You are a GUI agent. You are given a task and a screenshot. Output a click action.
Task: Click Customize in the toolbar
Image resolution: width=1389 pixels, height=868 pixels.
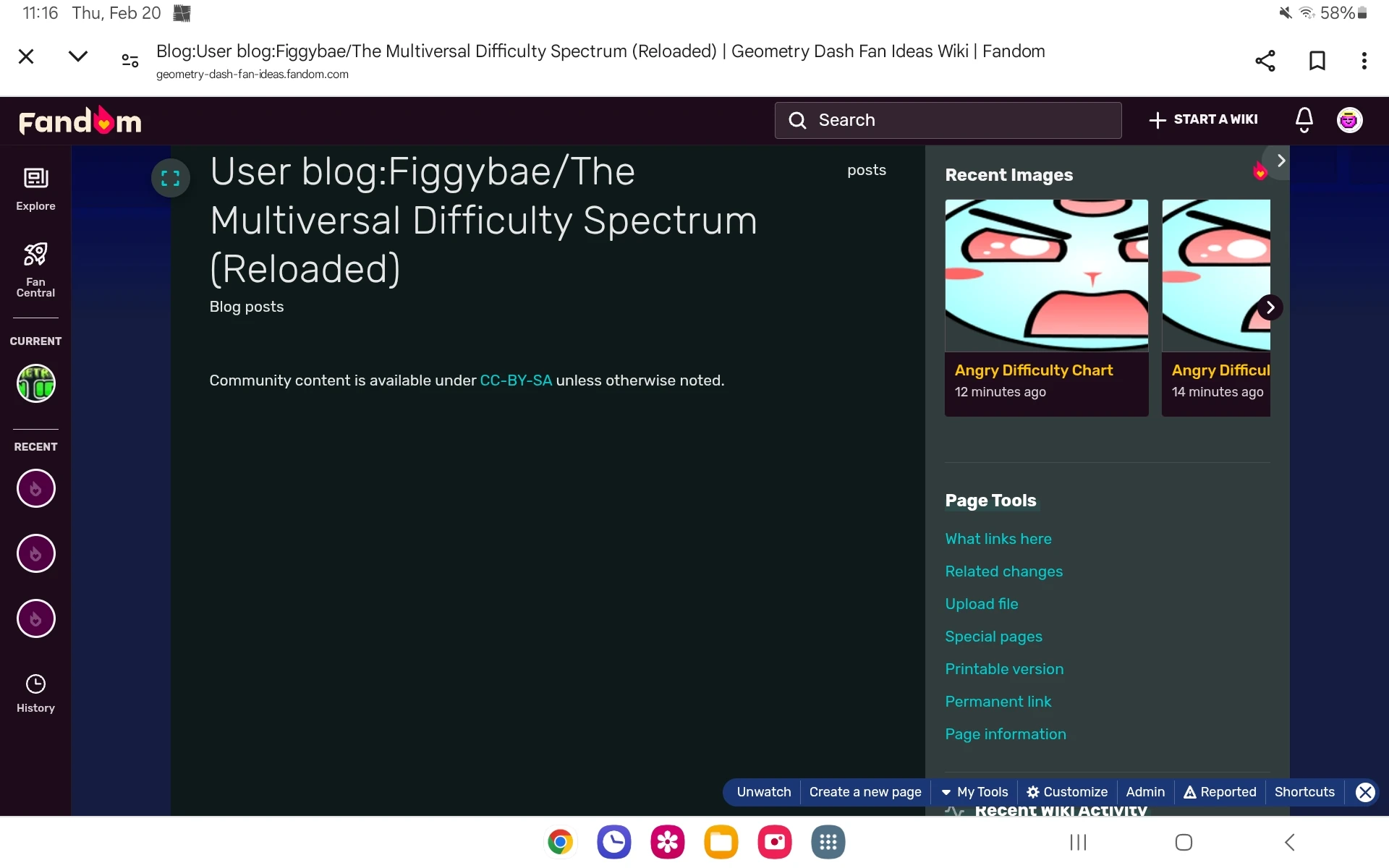coord(1067,792)
